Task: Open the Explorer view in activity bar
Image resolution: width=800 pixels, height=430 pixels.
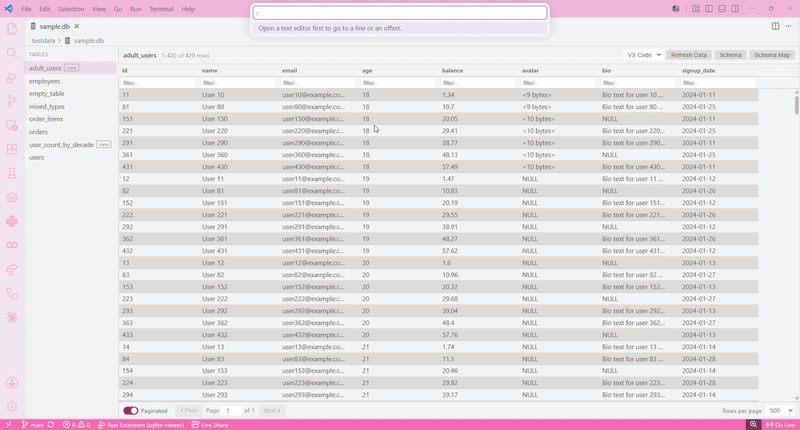Action: click(x=12, y=29)
